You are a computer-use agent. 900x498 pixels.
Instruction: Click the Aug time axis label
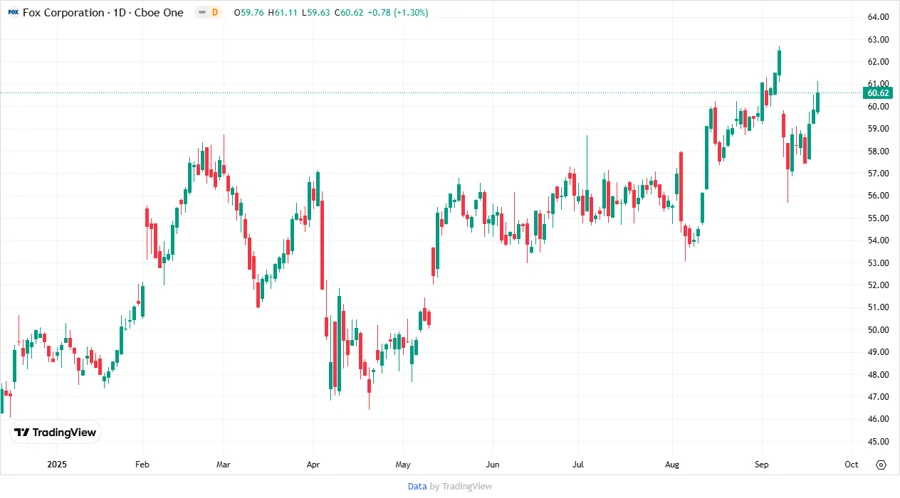coord(672,464)
